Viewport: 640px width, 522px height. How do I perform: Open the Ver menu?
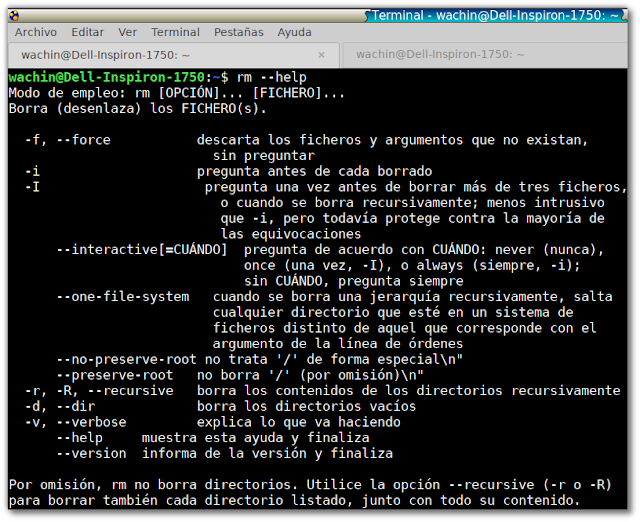click(127, 32)
